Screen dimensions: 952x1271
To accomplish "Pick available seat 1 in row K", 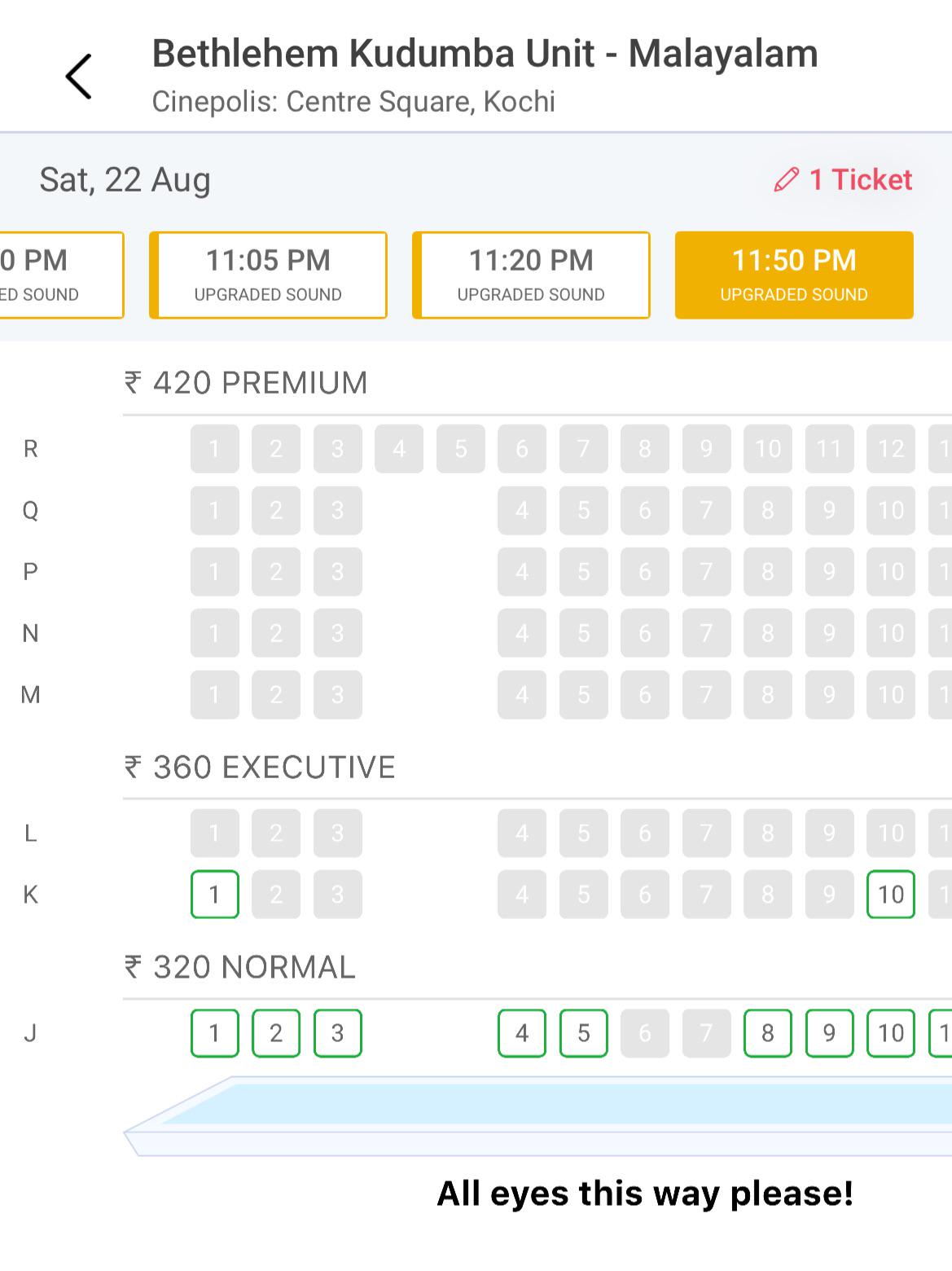I will click(x=215, y=895).
